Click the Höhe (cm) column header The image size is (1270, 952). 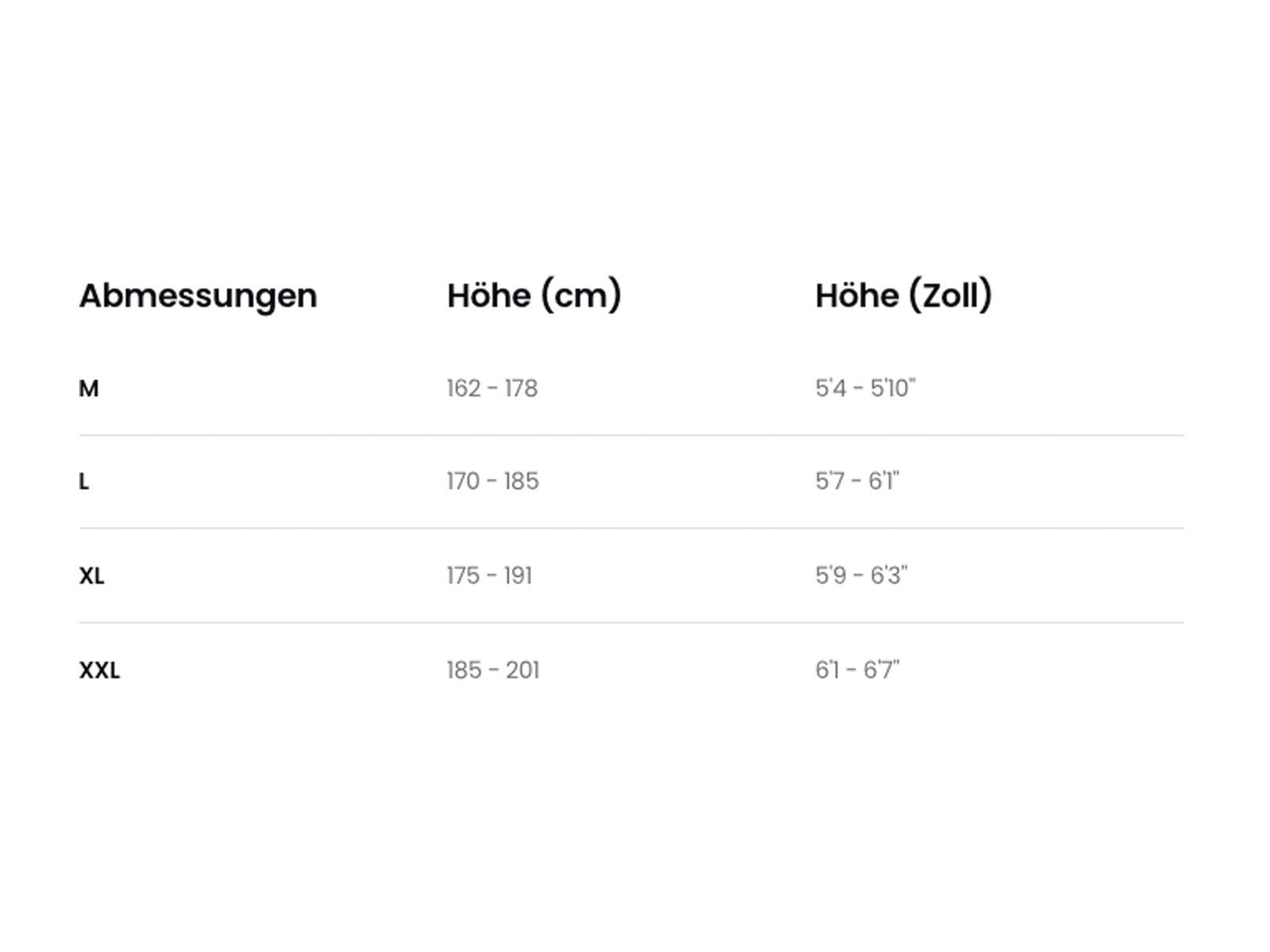[x=533, y=296]
